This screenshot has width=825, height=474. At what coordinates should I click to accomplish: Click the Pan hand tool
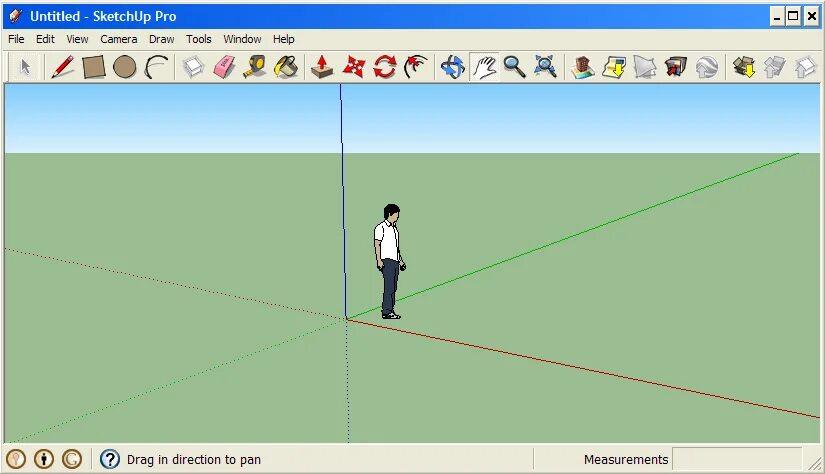(484, 67)
